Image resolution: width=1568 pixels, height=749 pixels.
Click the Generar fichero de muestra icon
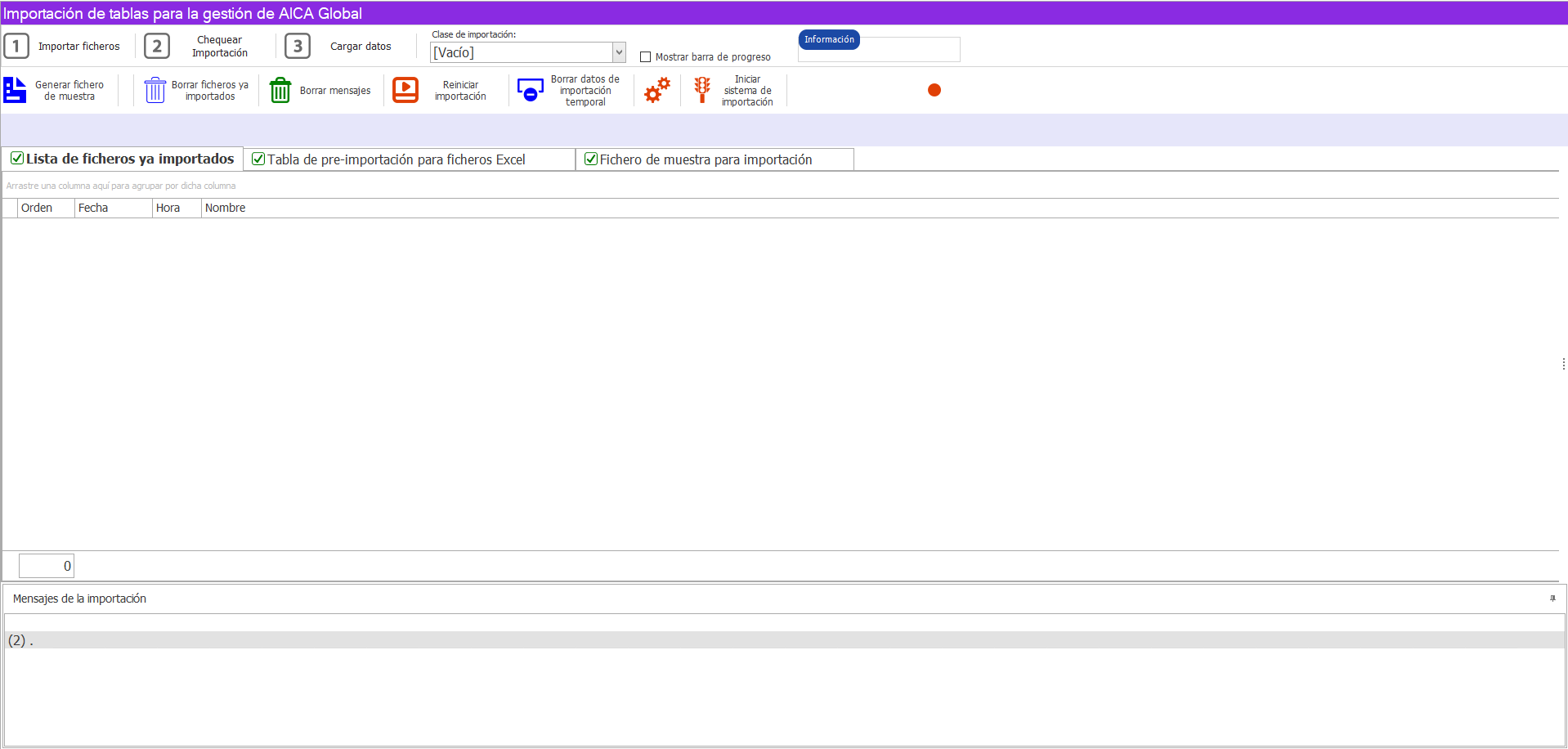pos(15,90)
